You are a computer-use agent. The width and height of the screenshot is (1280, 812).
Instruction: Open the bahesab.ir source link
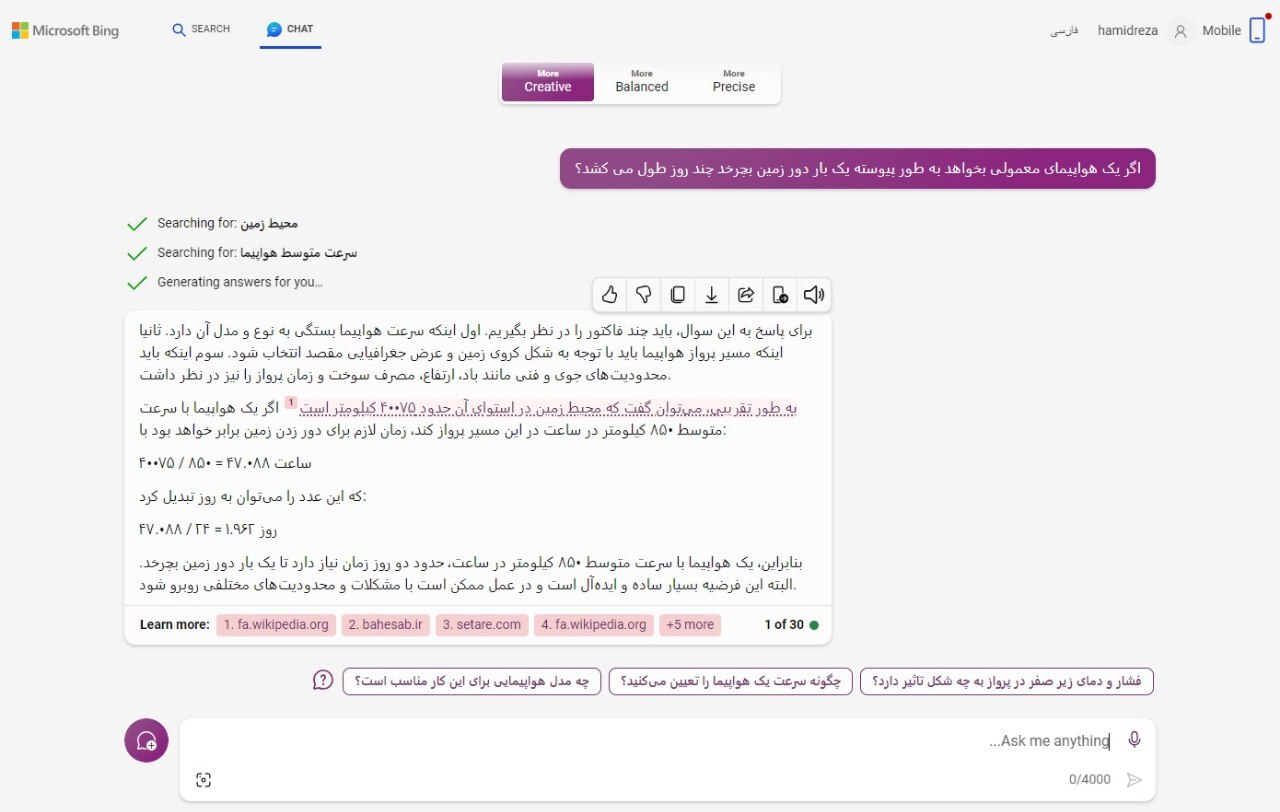point(385,625)
